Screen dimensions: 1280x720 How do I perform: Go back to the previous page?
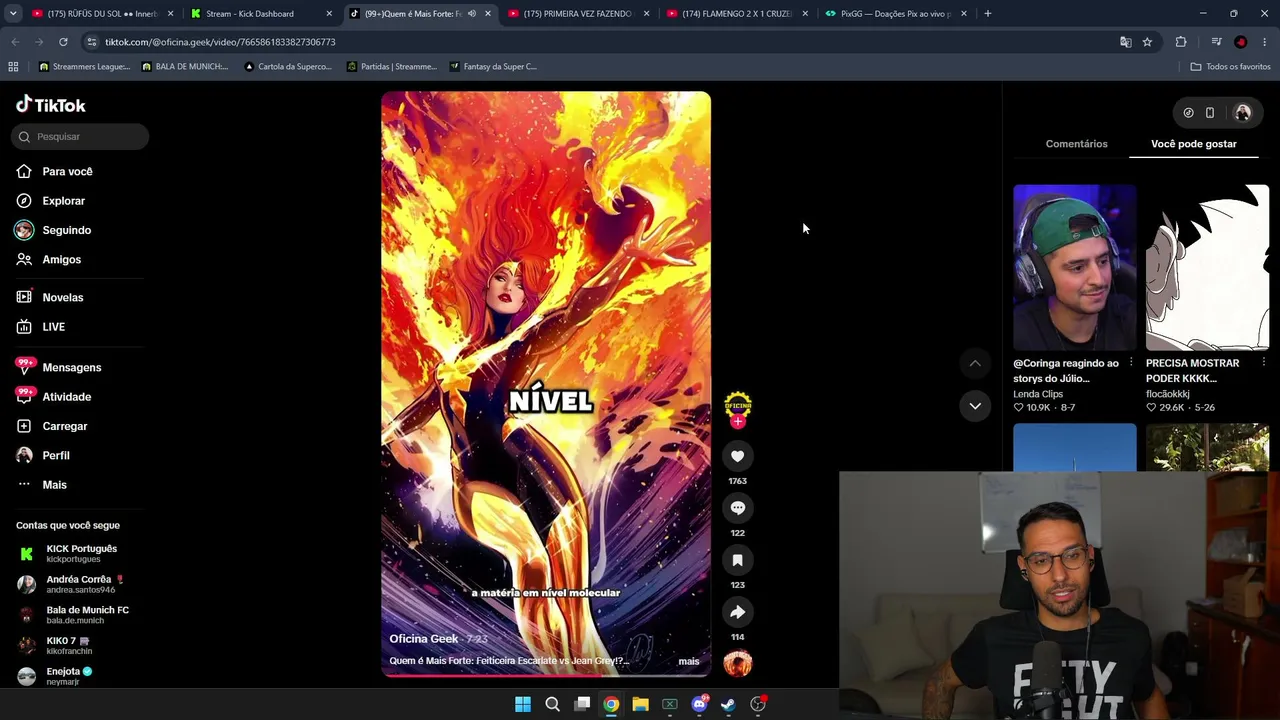(15, 42)
